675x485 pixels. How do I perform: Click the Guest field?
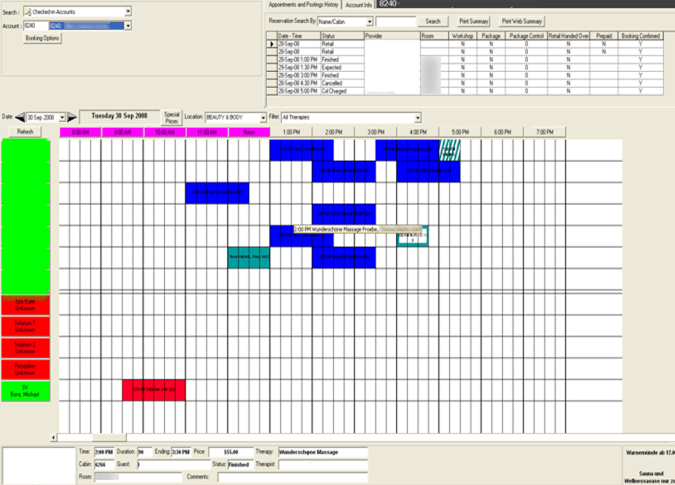pos(173,464)
